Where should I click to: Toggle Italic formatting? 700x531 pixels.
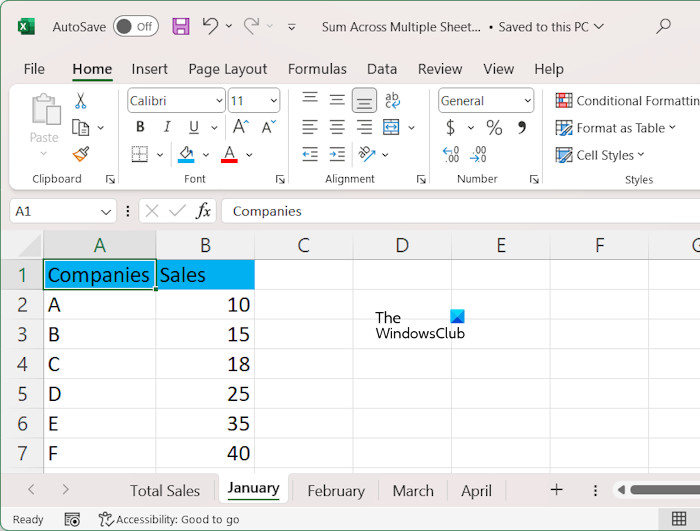click(165, 127)
